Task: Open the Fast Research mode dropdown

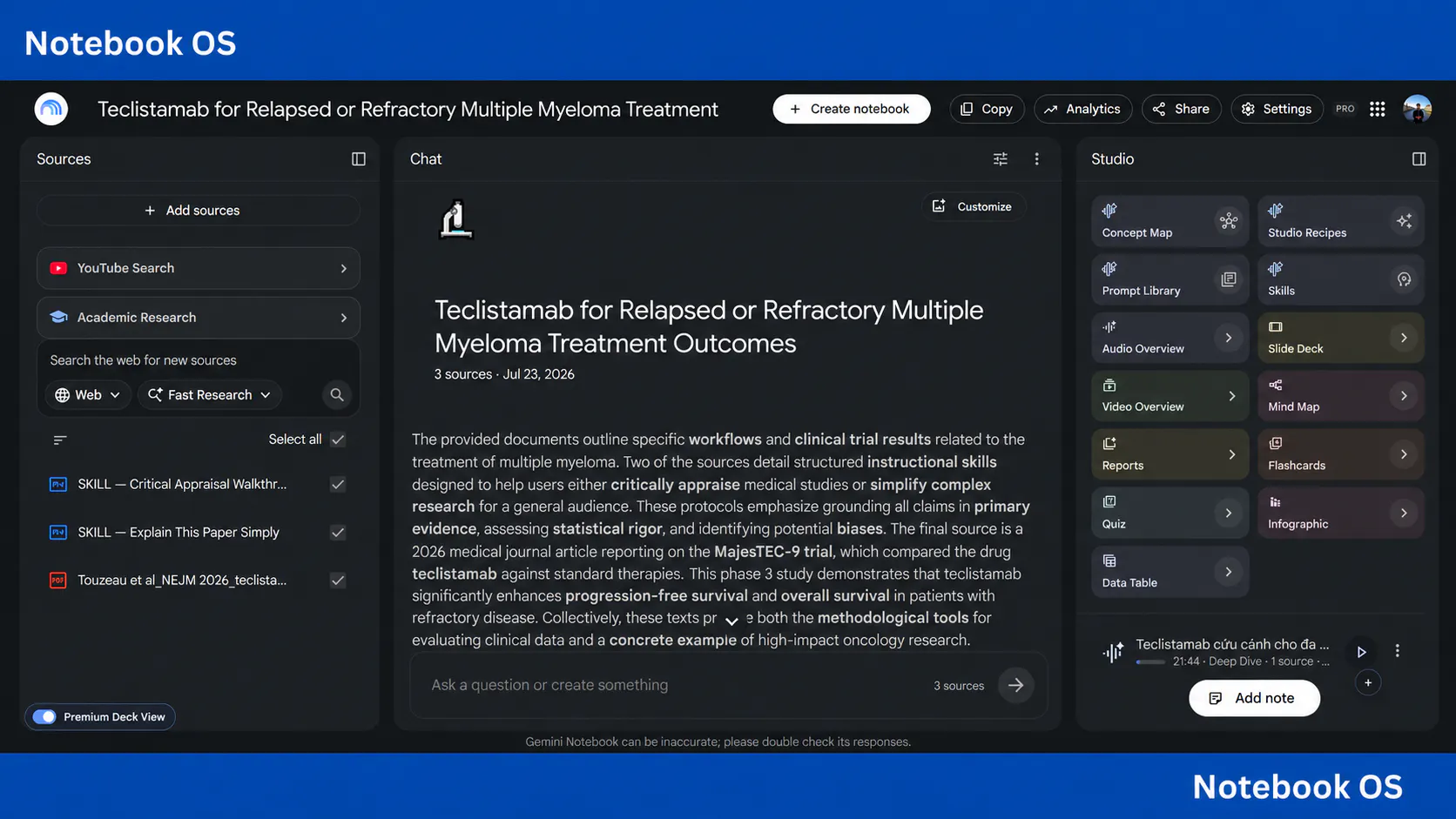Action: (x=210, y=395)
